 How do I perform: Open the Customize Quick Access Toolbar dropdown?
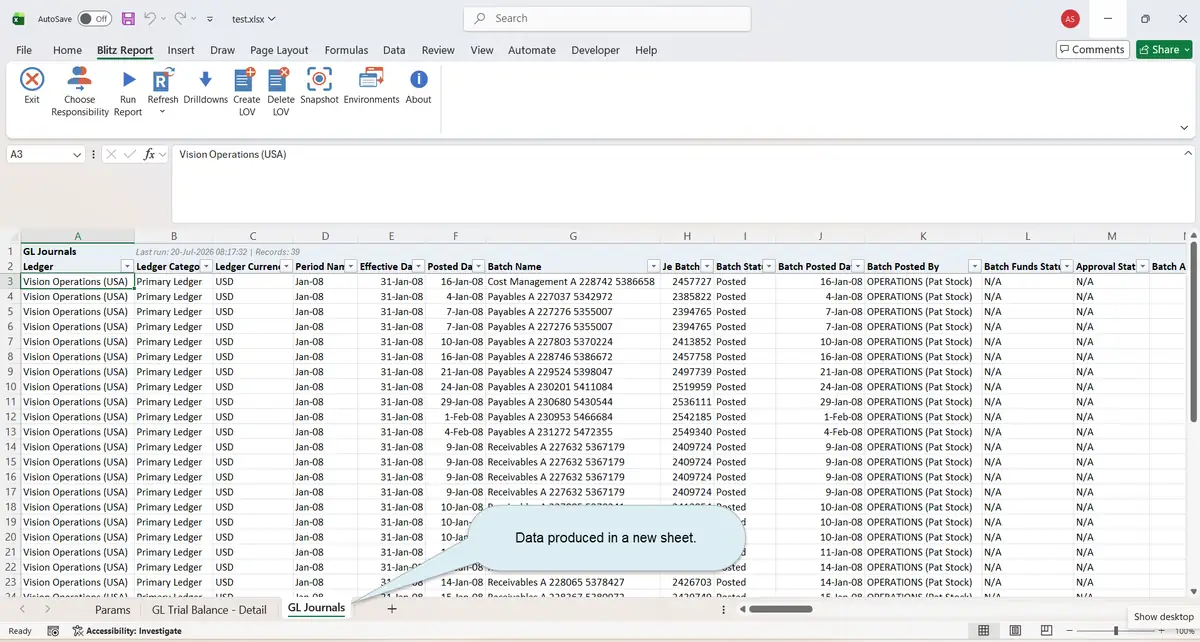[208, 19]
